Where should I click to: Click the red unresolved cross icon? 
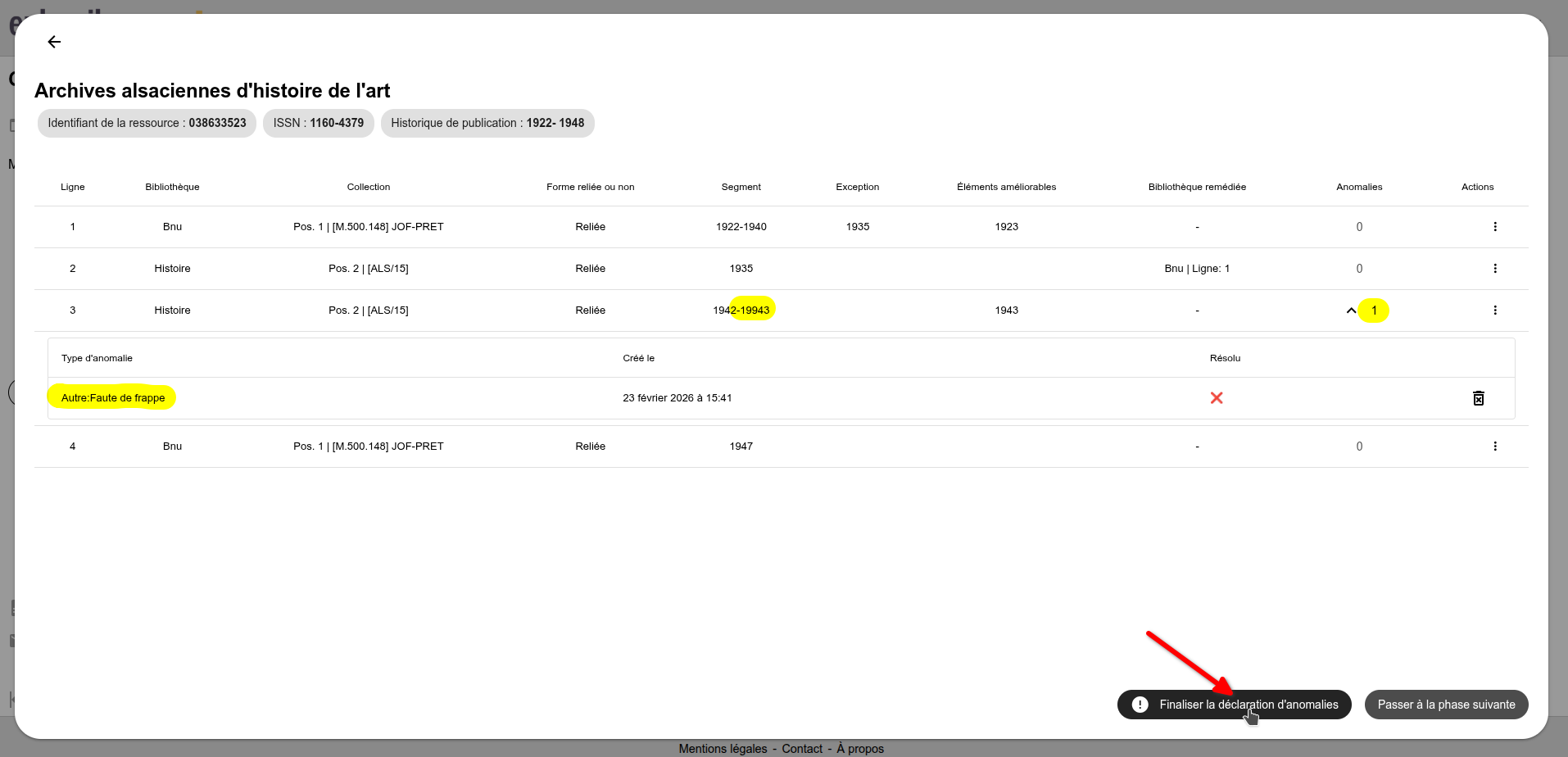tap(1217, 398)
